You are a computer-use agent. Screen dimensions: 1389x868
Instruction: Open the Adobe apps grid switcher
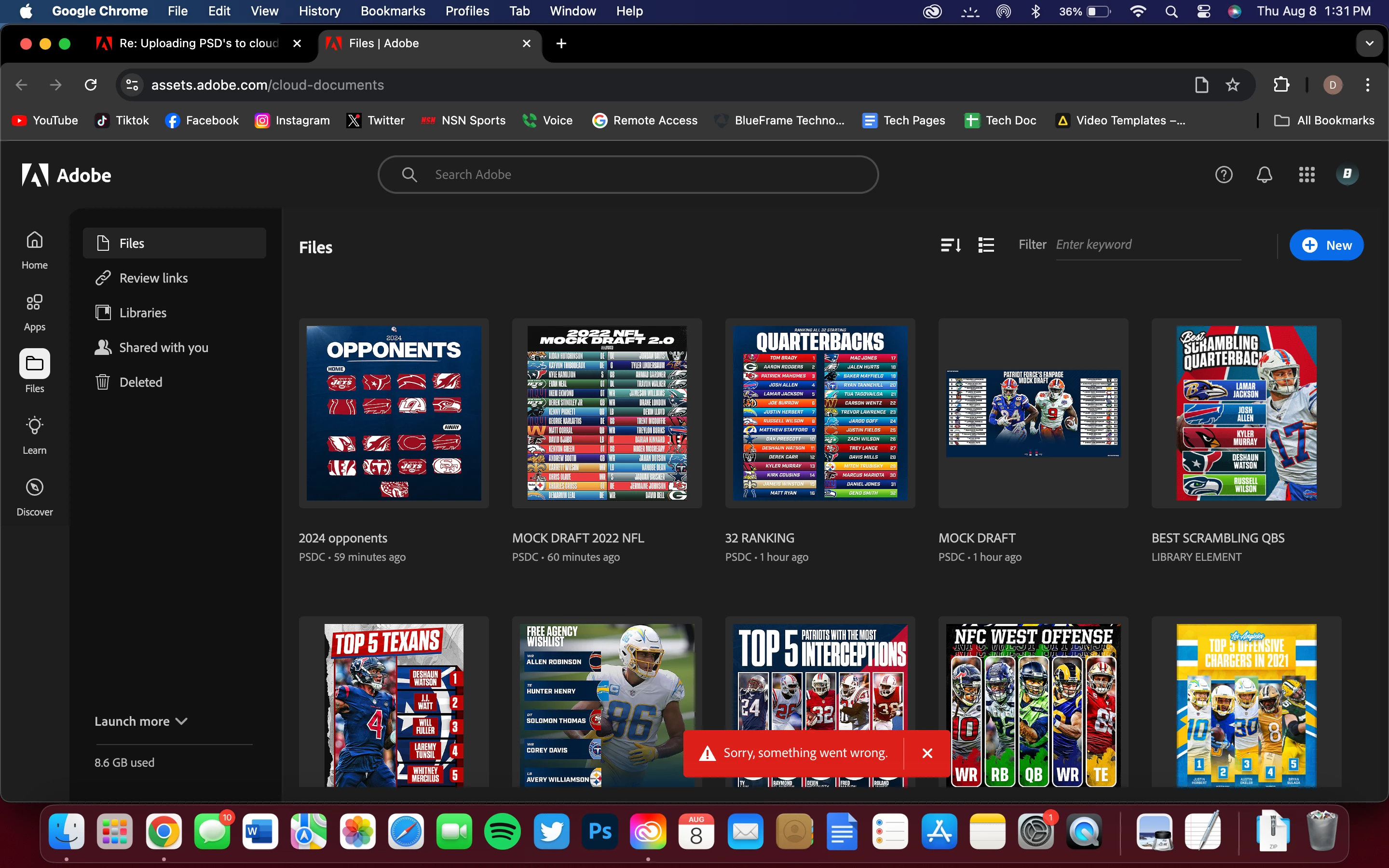coord(1307,175)
